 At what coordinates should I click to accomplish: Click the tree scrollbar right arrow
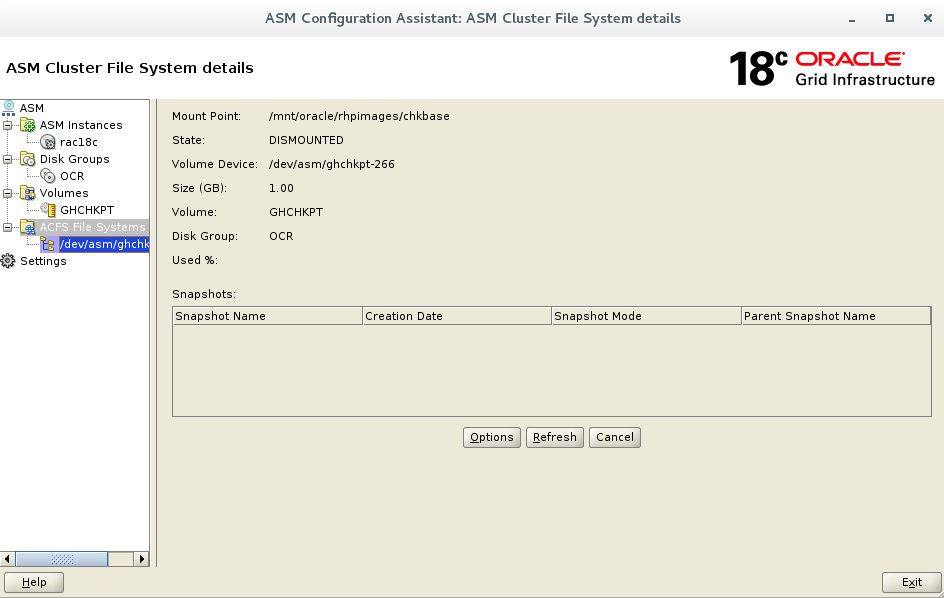(x=141, y=559)
